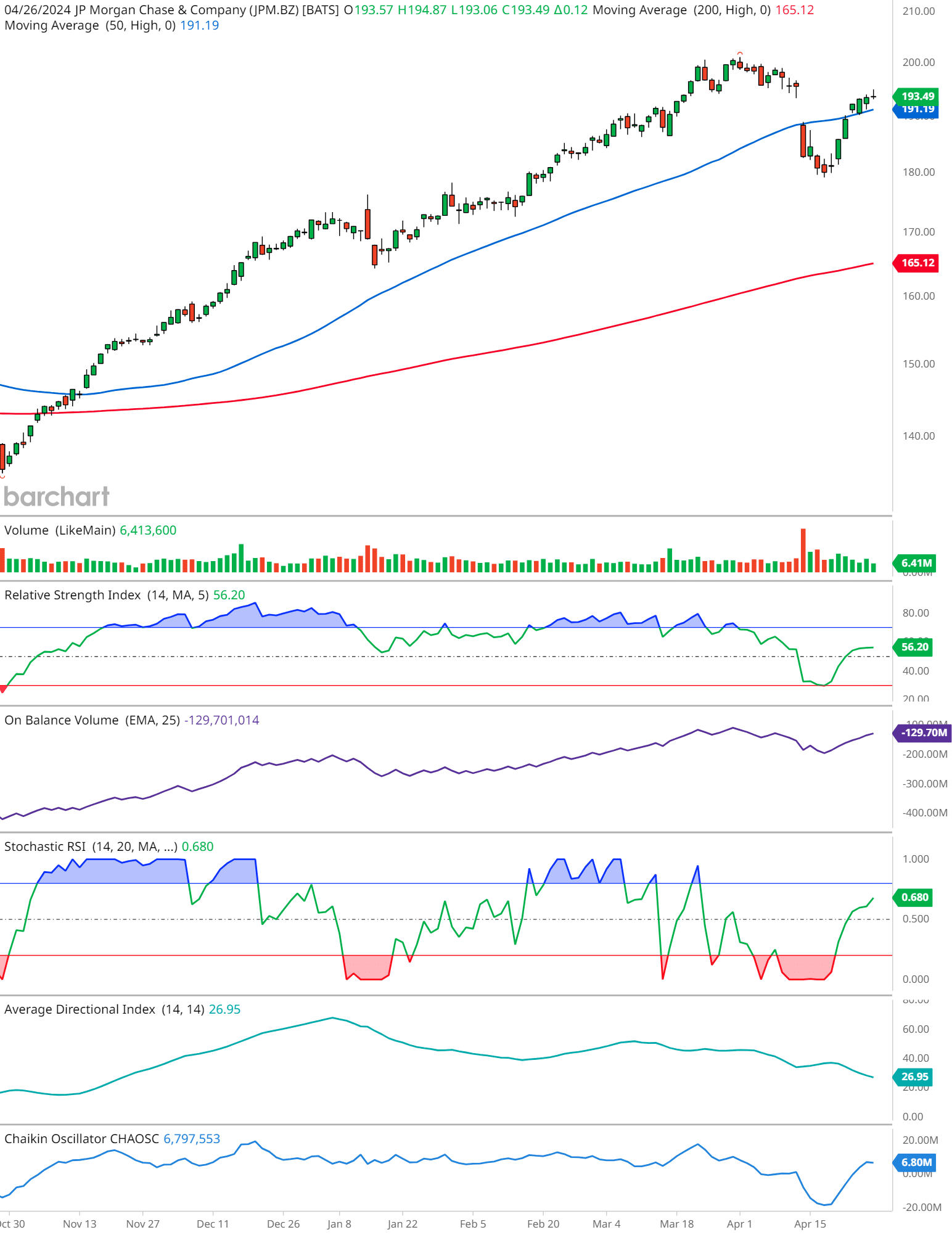Screen dimensions: 952x1235
Task: Click the C193.49 close value in header
Action: [x=525, y=10]
